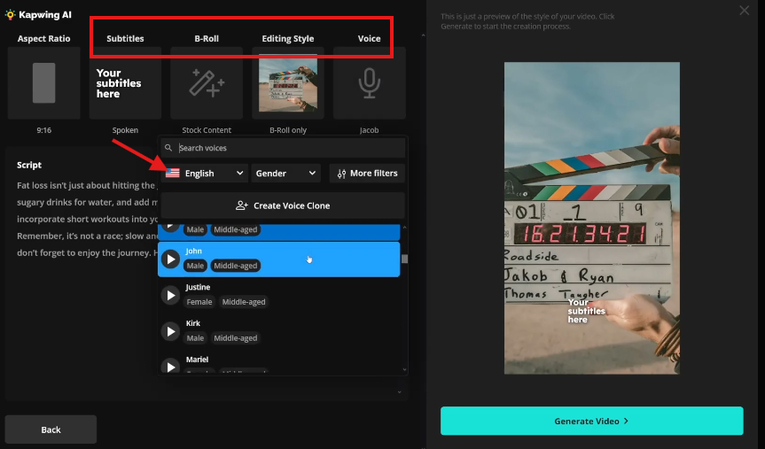Open More filters
This screenshot has height=449, width=765.
point(367,173)
